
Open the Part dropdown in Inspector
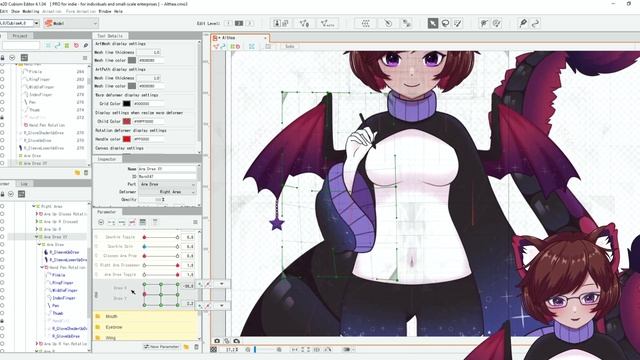click(167, 184)
